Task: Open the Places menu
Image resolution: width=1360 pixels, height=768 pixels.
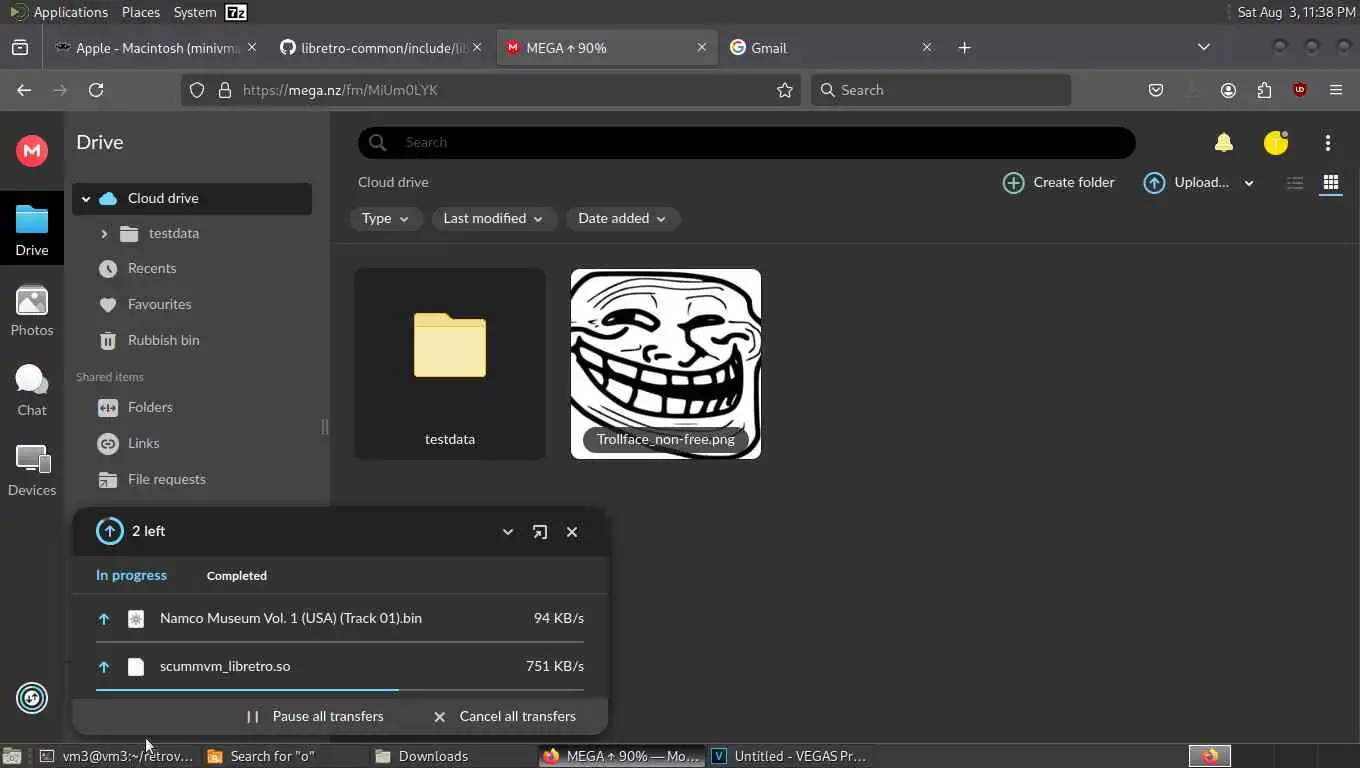Action: point(141,12)
